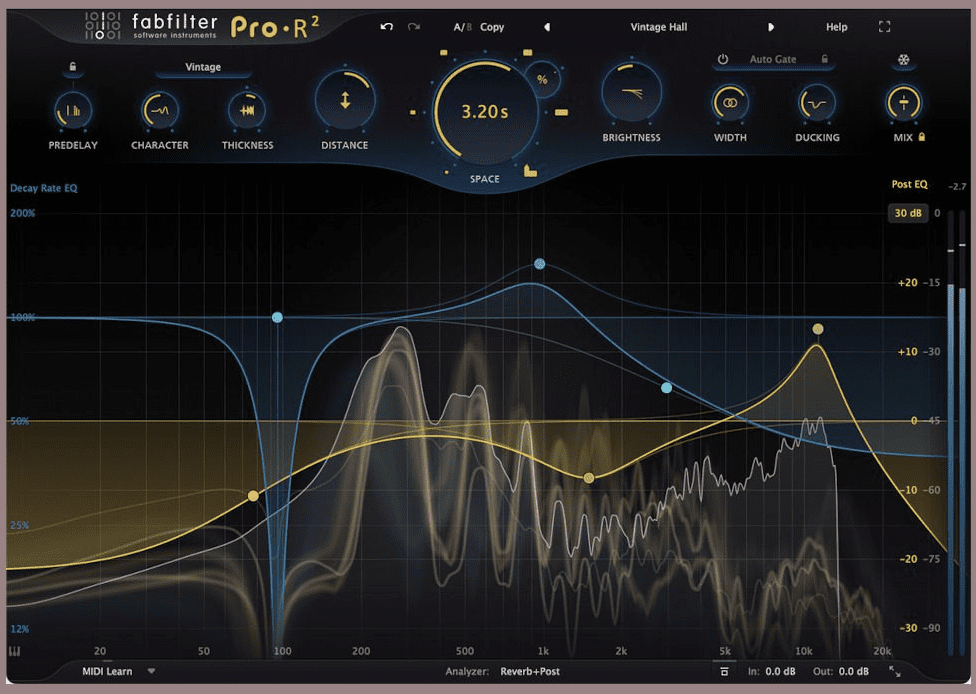Toggle the Auto Gate lock icon
Image resolution: width=976 pixels, height=694 pixels.
pos(825,59)
